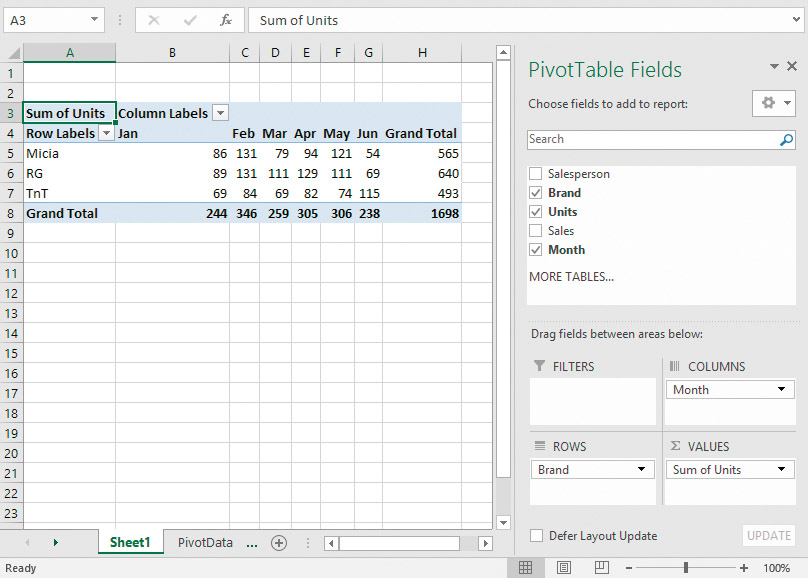Close the PivotTable Fields pane

coord(792,66)
